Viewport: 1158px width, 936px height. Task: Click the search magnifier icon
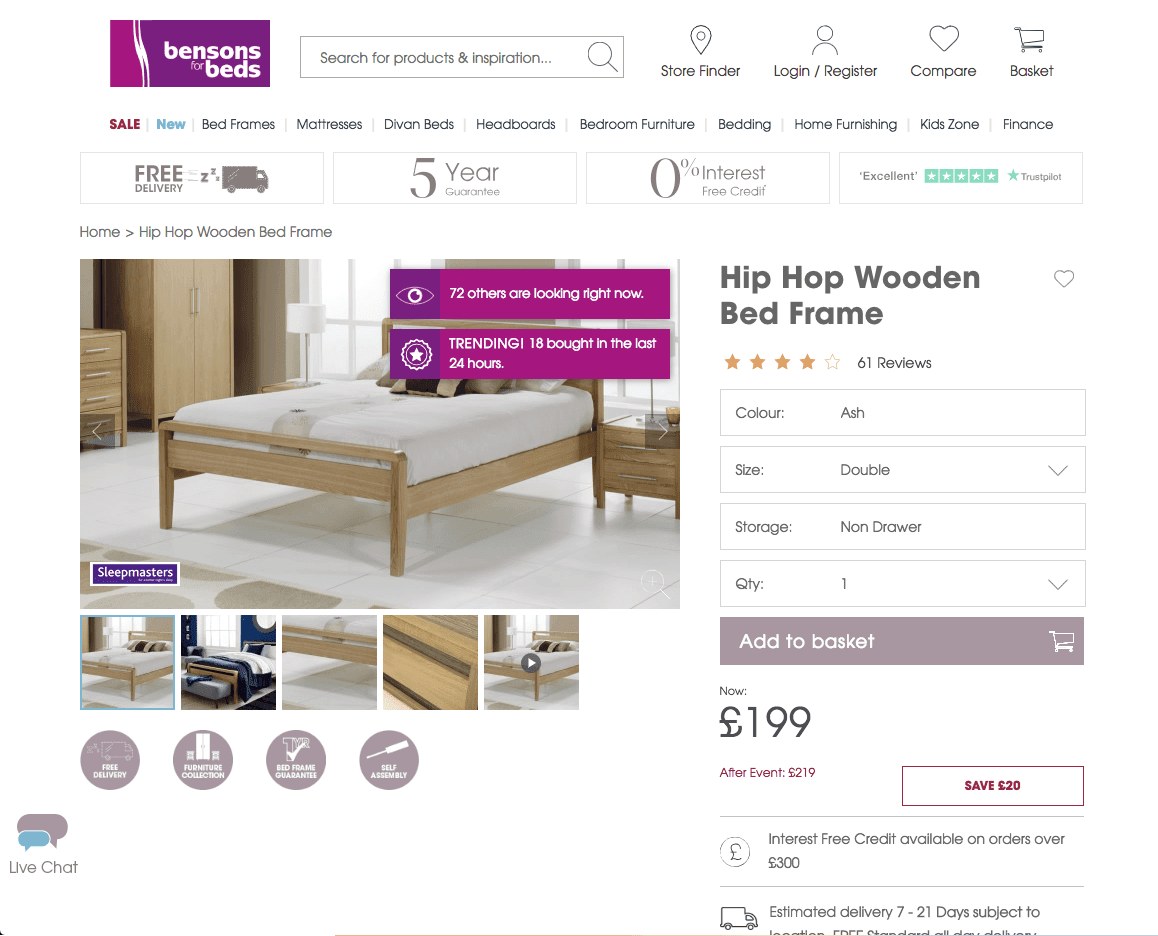point(602,57)
